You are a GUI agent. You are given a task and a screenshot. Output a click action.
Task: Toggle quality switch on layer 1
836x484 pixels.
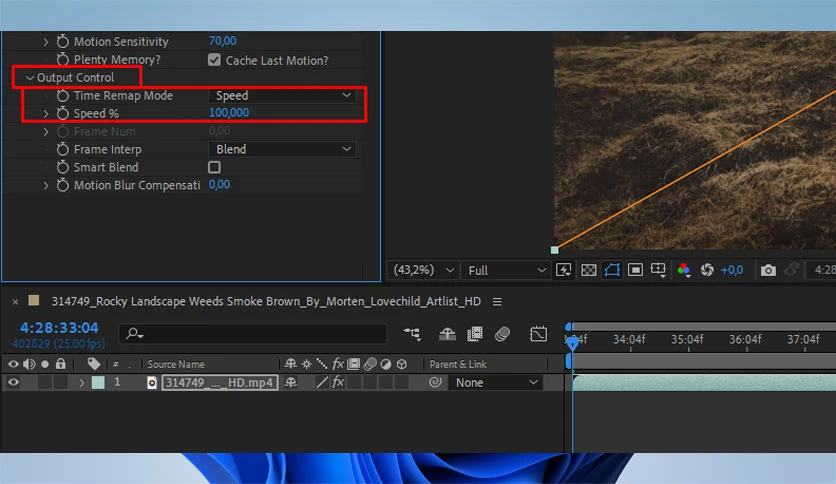tap(321, 382)
